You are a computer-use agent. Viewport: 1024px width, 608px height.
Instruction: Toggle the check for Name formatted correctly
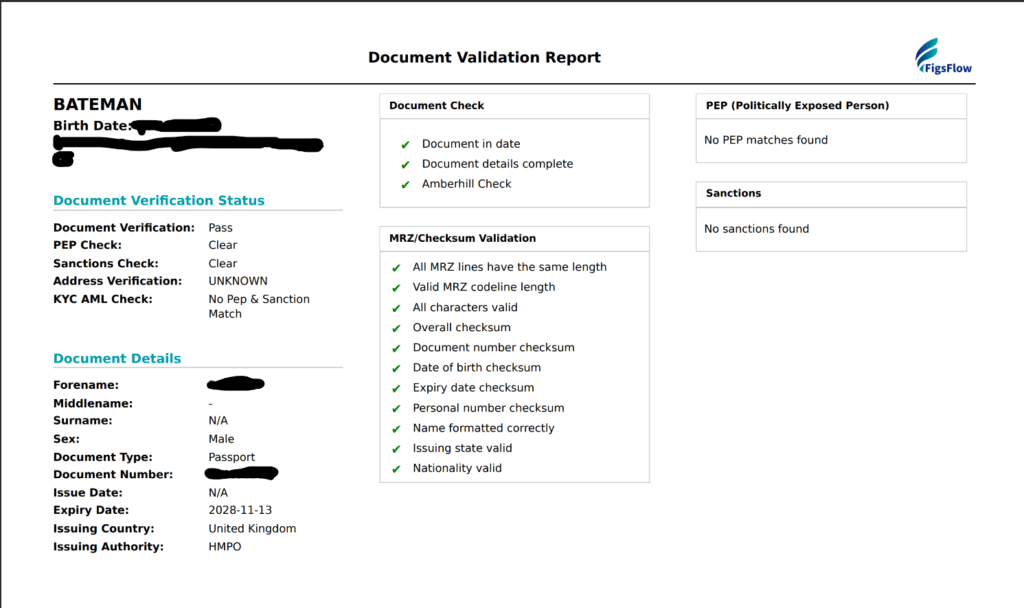(396, 428)
